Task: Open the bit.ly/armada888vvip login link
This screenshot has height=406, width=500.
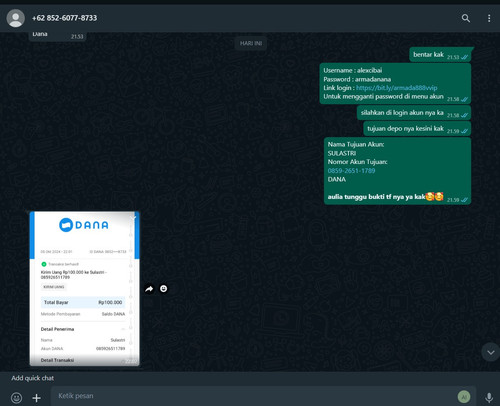Action: (396, 88)
